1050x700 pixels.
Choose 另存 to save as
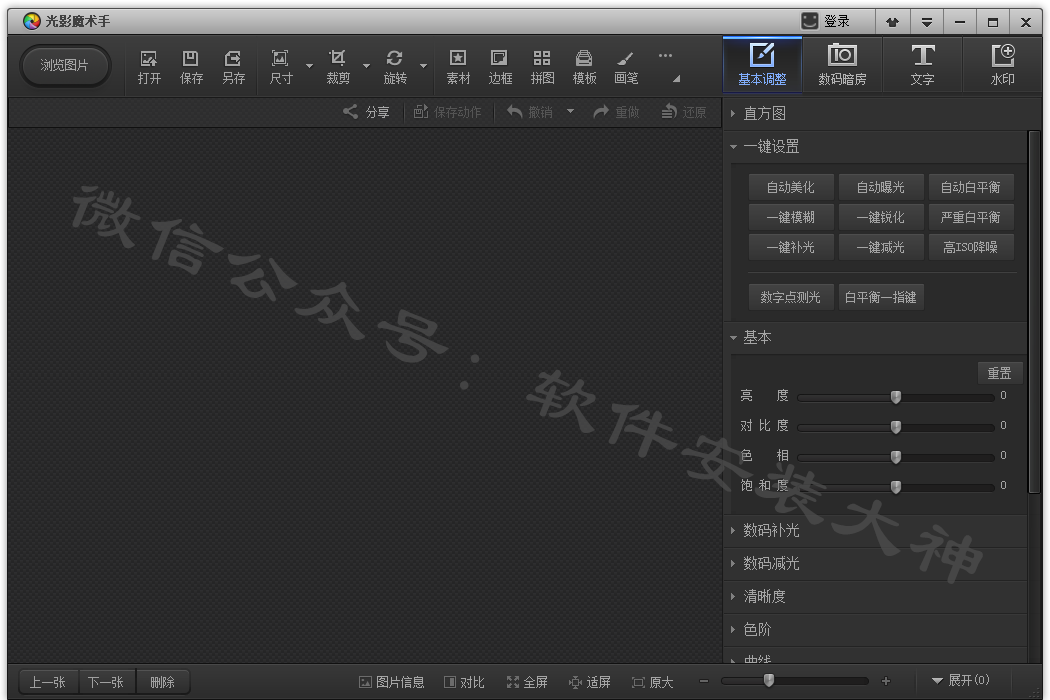(x=233, y=67)
